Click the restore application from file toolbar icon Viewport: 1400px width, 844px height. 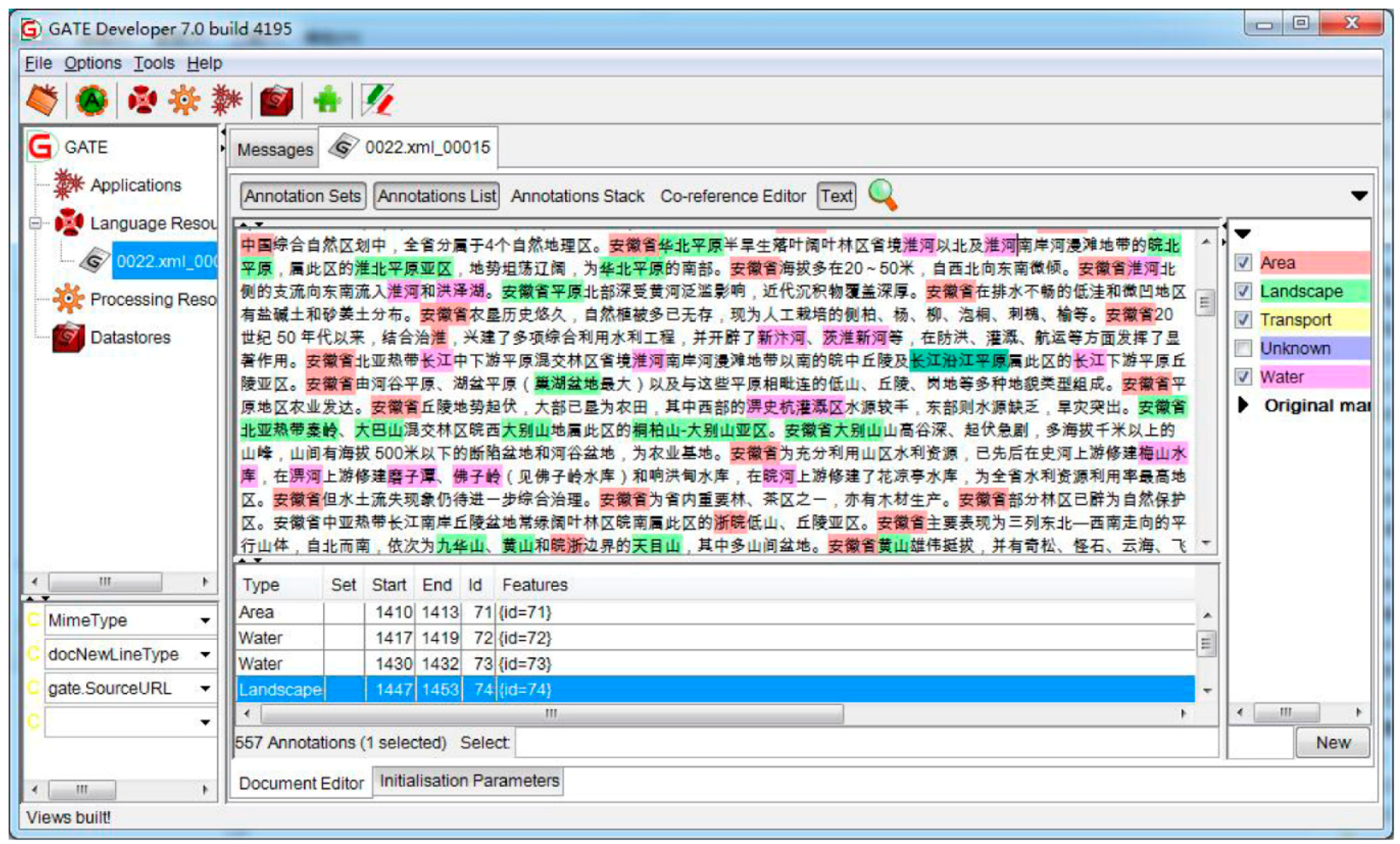[x=42, y=100]
